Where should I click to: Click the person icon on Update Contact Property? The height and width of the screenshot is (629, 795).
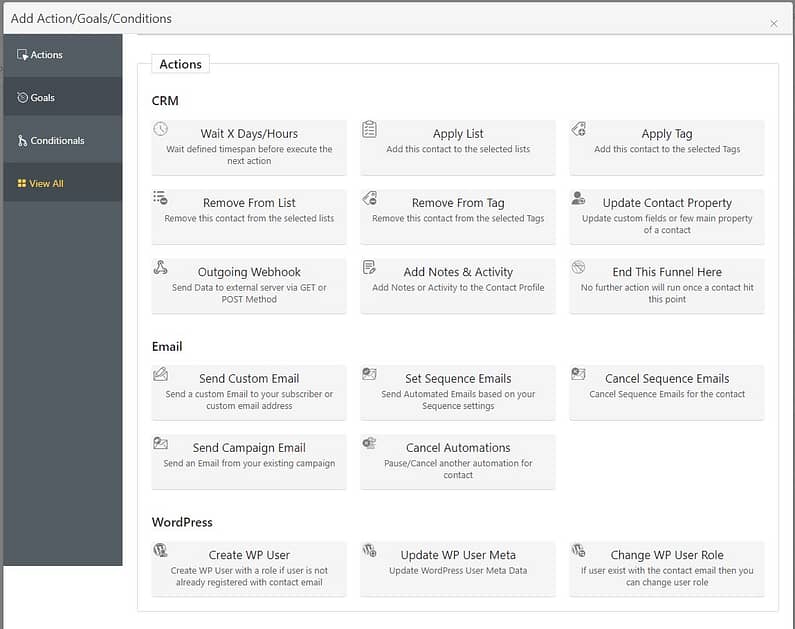(x=579, y=198)
